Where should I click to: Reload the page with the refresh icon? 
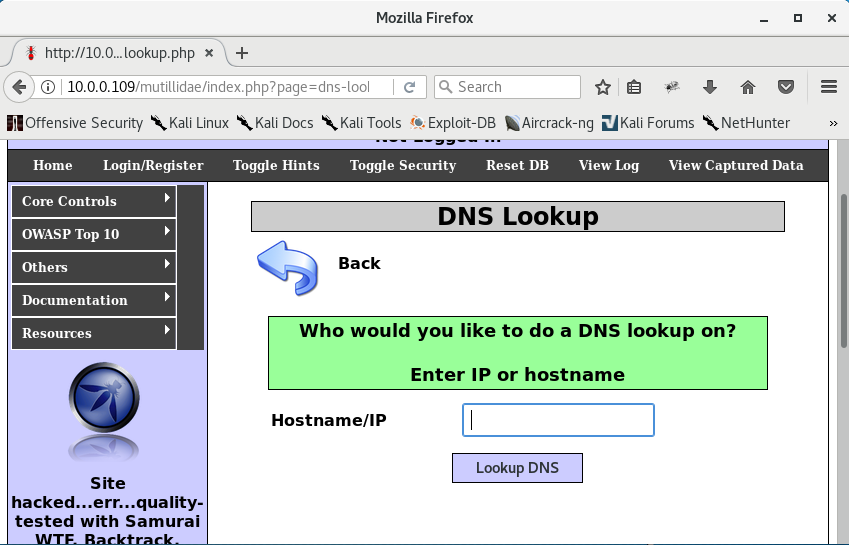click(410, 87)
